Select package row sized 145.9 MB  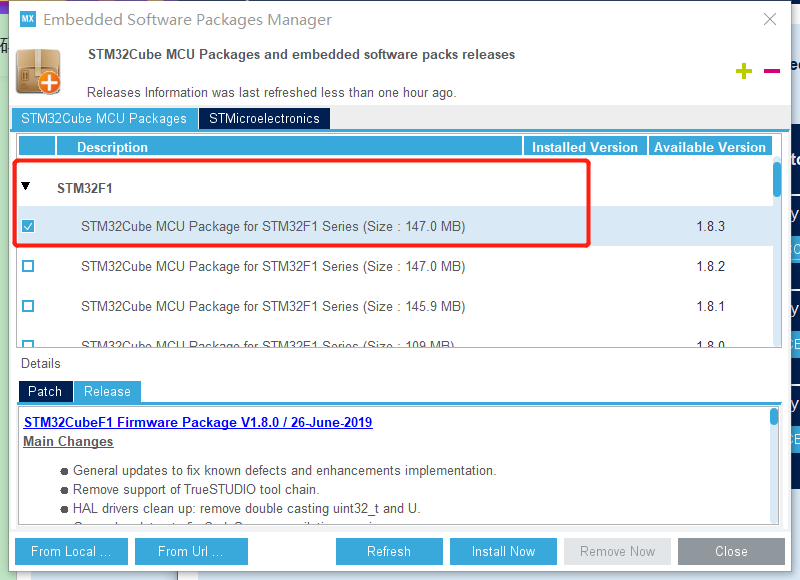point(395,306)
